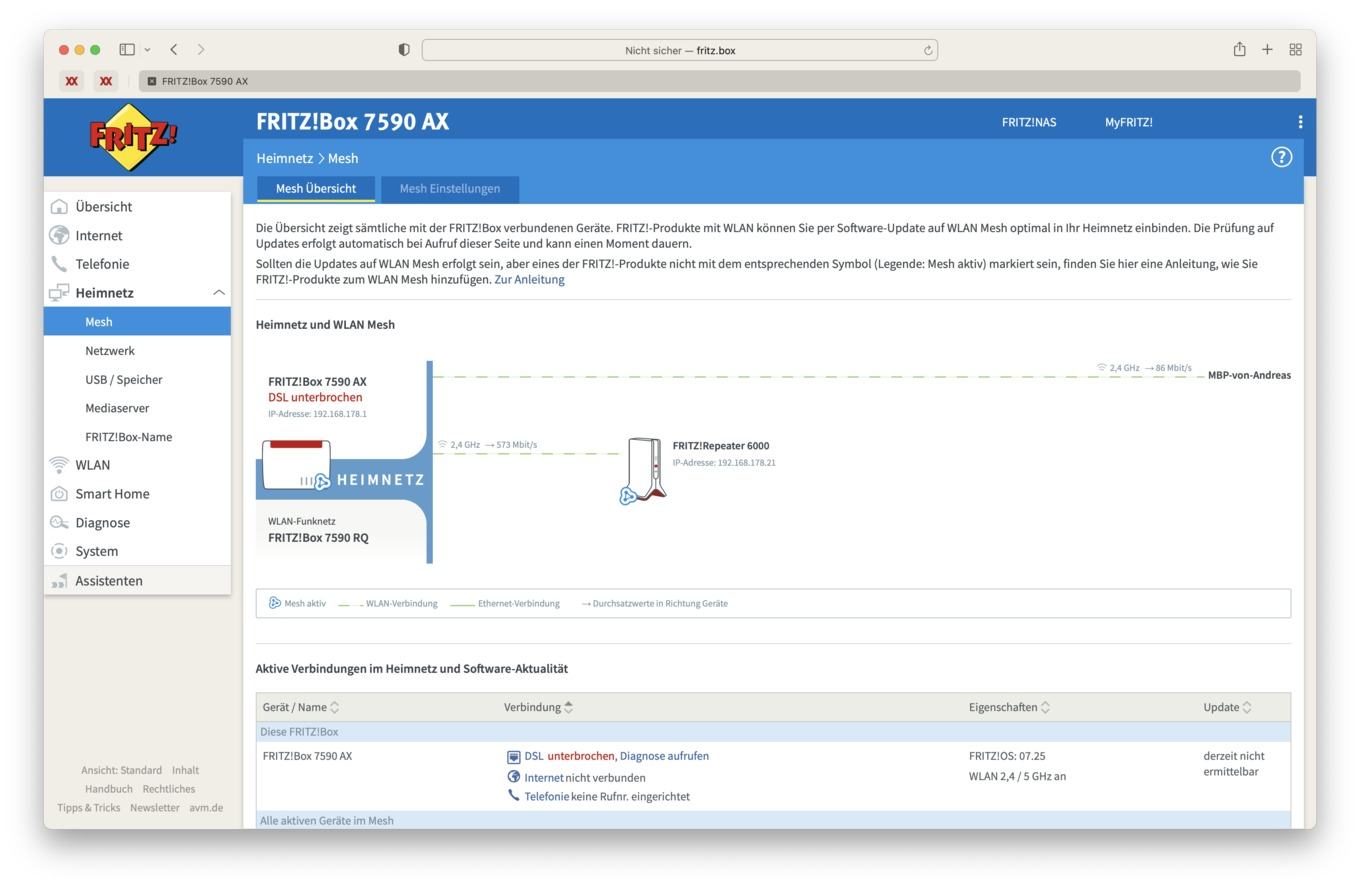Image resolution: width=1360 pixels, height=887 pixels.
Task: Click the first pinned XX tab
Action: click(x=72, y=81)
